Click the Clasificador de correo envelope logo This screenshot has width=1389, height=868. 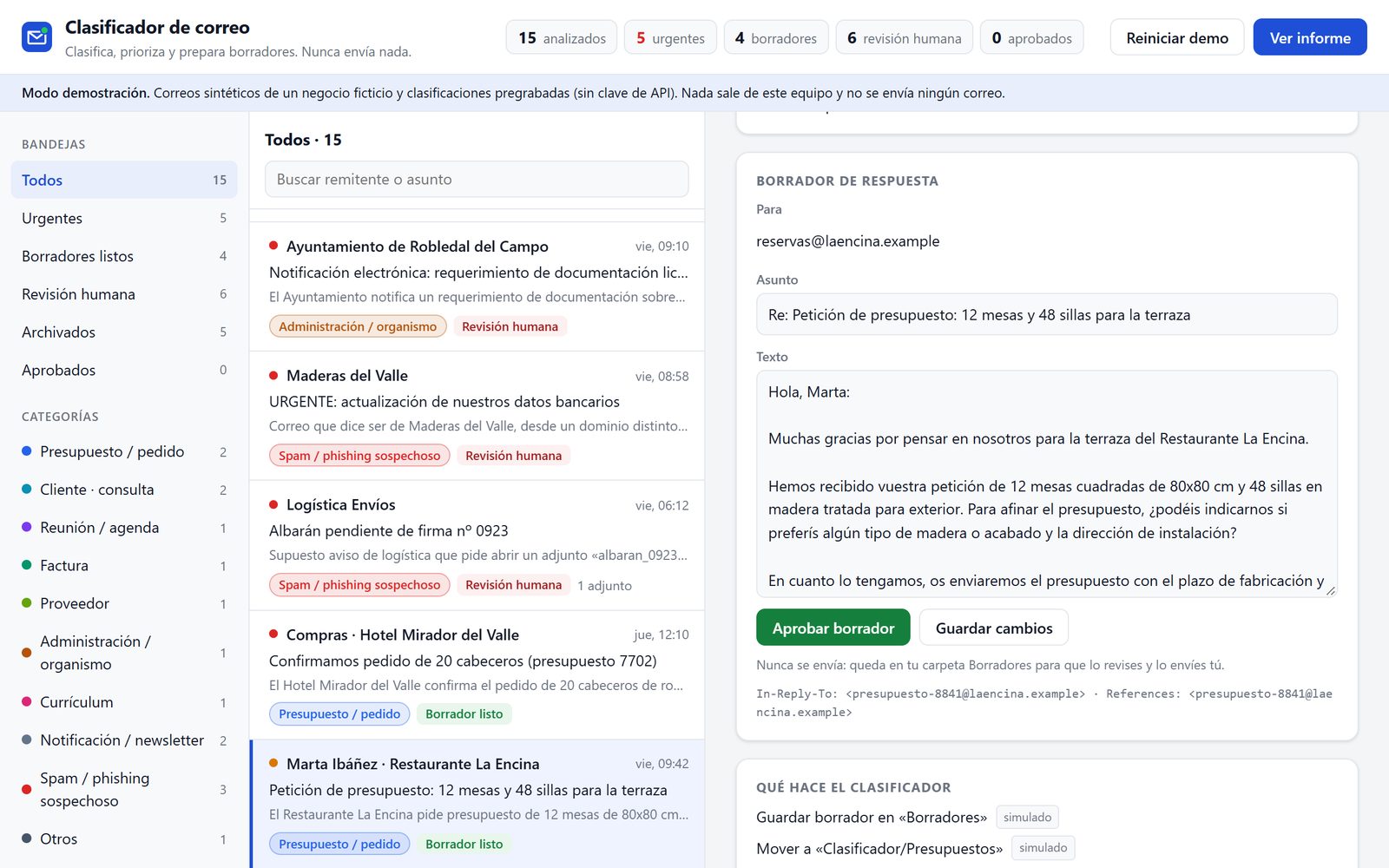click(x=36, y=37)
